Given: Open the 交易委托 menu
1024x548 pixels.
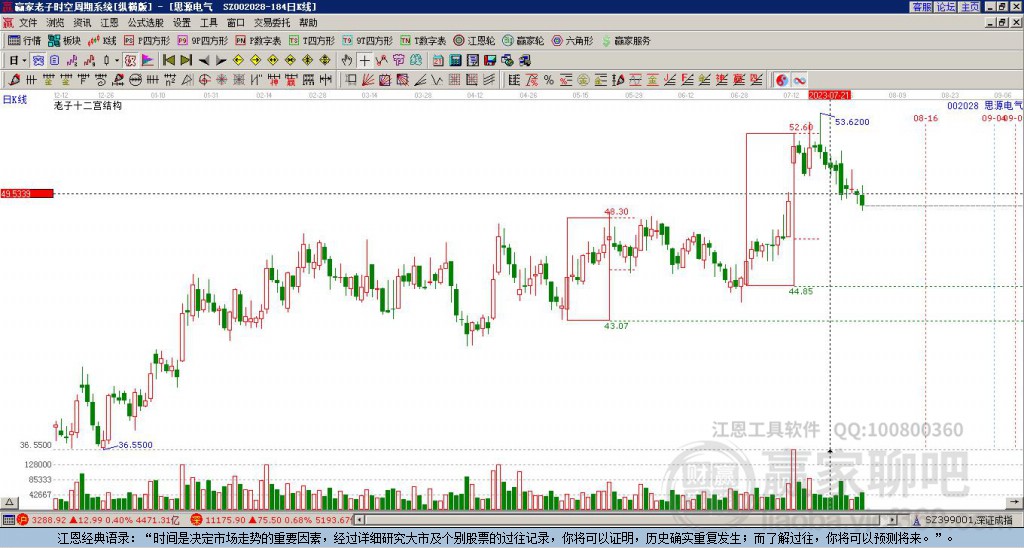Looking at the screenshot, I should pyautogui.click(x=272, y=23).
